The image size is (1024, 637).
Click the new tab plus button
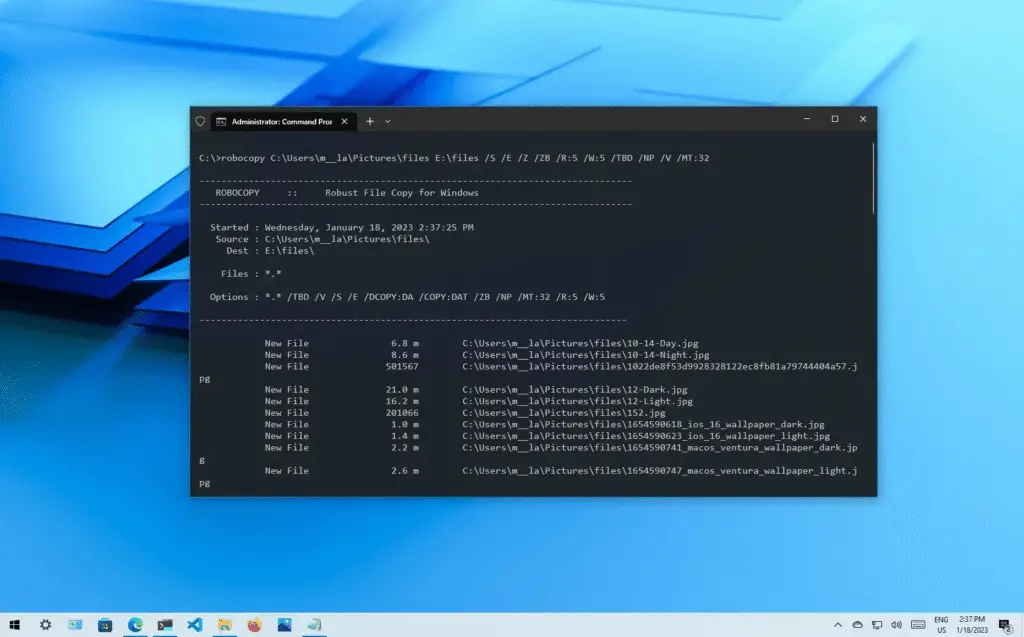[367, 120]
